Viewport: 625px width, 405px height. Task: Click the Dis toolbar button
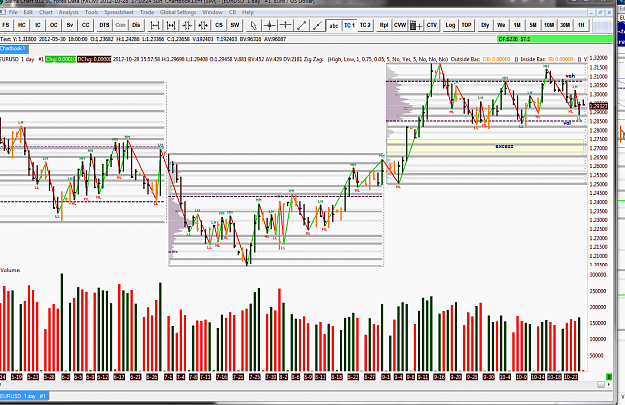tap(136, 25)
